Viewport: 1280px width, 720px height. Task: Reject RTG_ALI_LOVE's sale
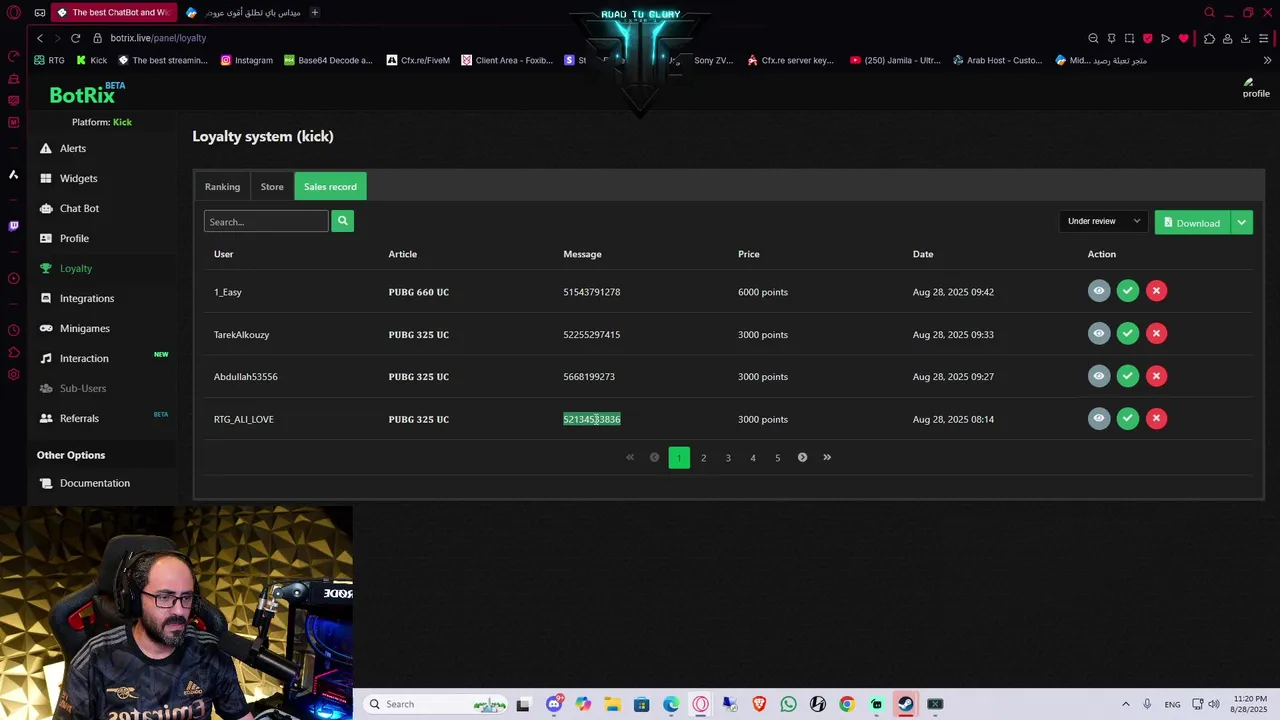tap(1156, 419)
